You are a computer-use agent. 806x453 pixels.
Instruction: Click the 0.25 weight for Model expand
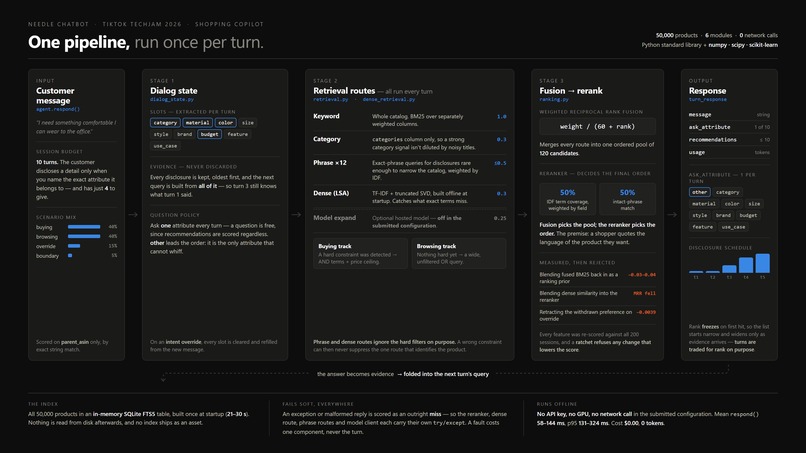pos(500,218)
